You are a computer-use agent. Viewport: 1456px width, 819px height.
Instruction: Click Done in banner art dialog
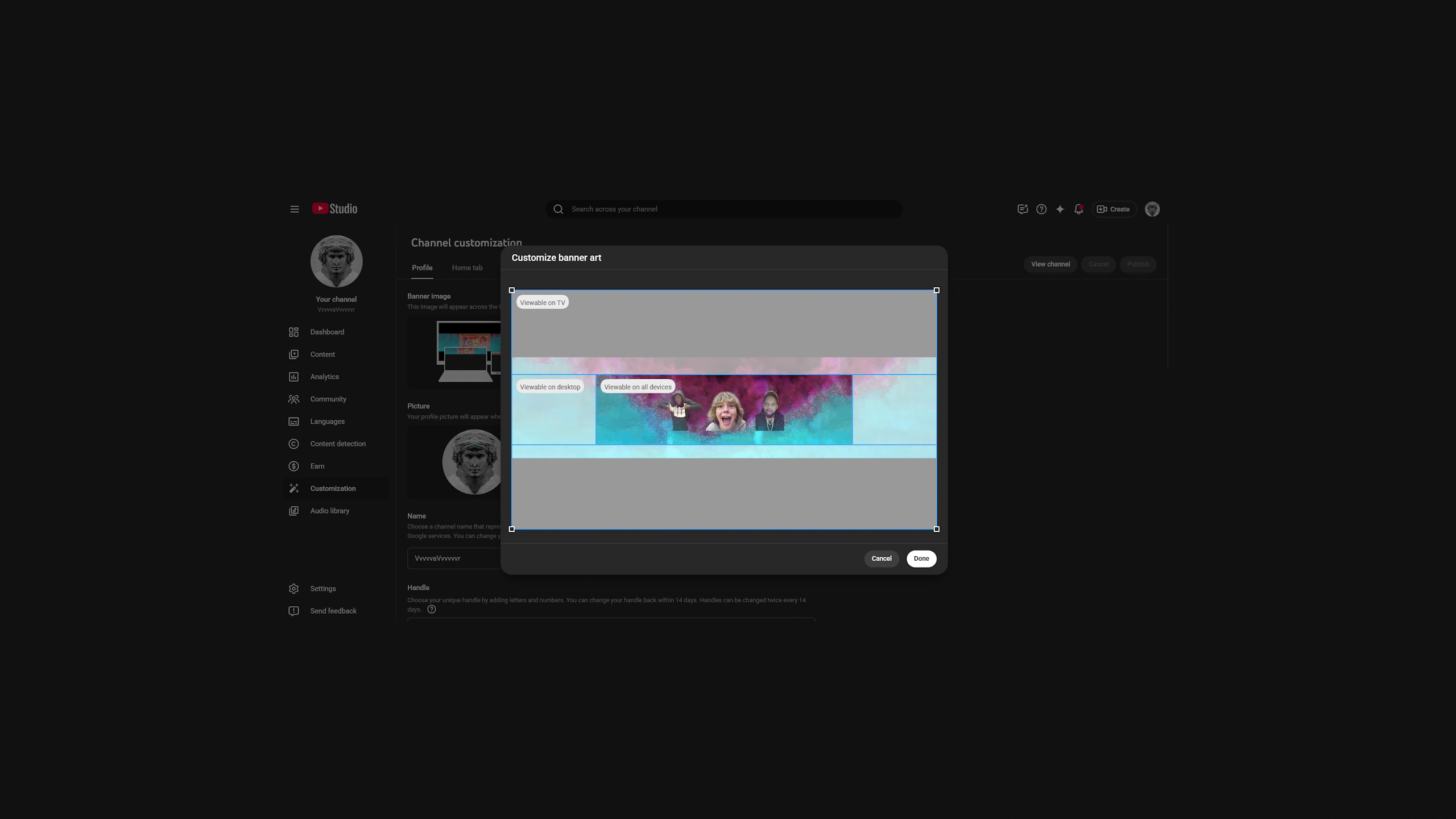tap(921, 559)
